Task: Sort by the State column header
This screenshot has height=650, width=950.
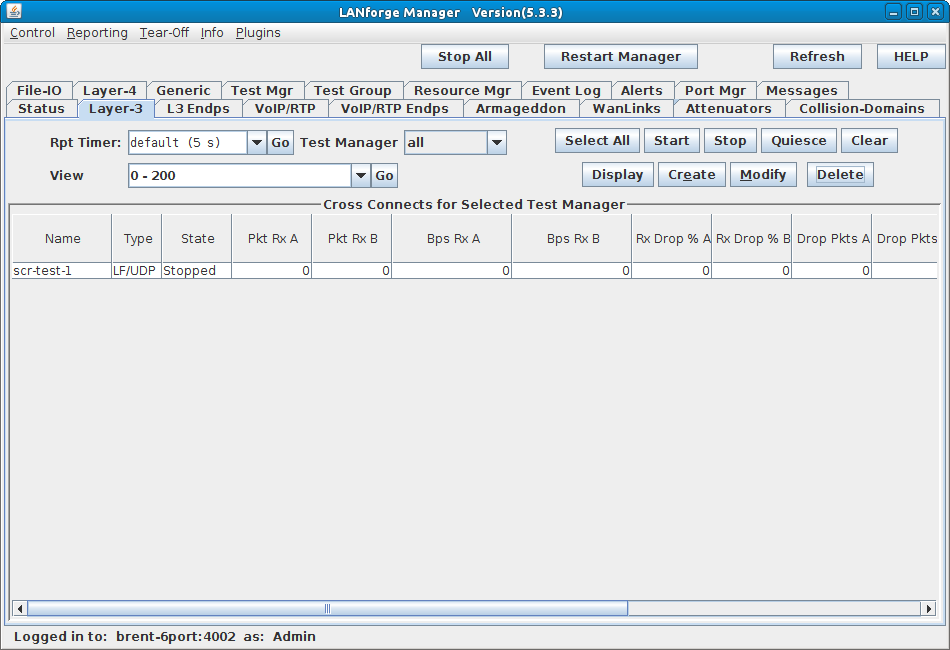Action: pos(197,239)
